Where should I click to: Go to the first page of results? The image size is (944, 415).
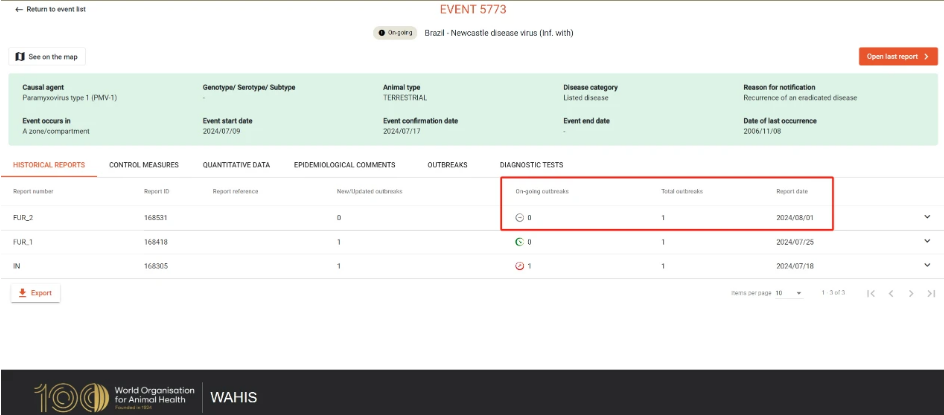[x=871, y=293]
